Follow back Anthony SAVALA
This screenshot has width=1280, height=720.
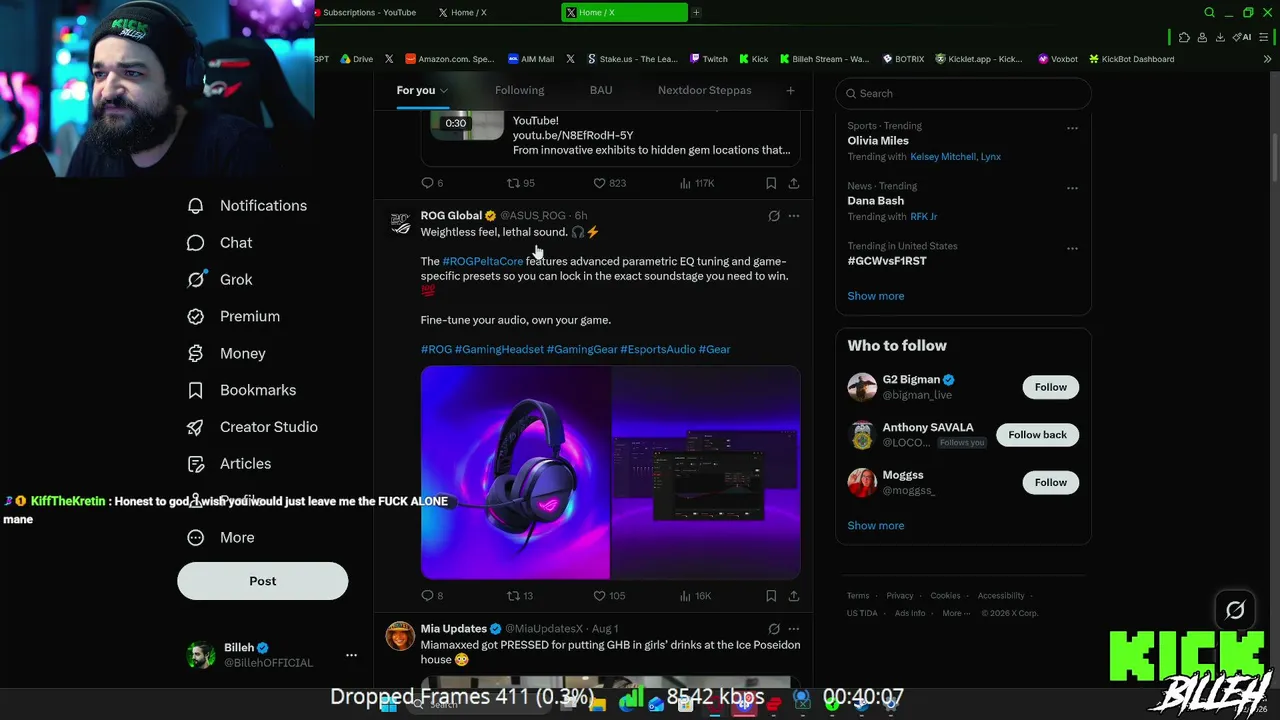1037,435
